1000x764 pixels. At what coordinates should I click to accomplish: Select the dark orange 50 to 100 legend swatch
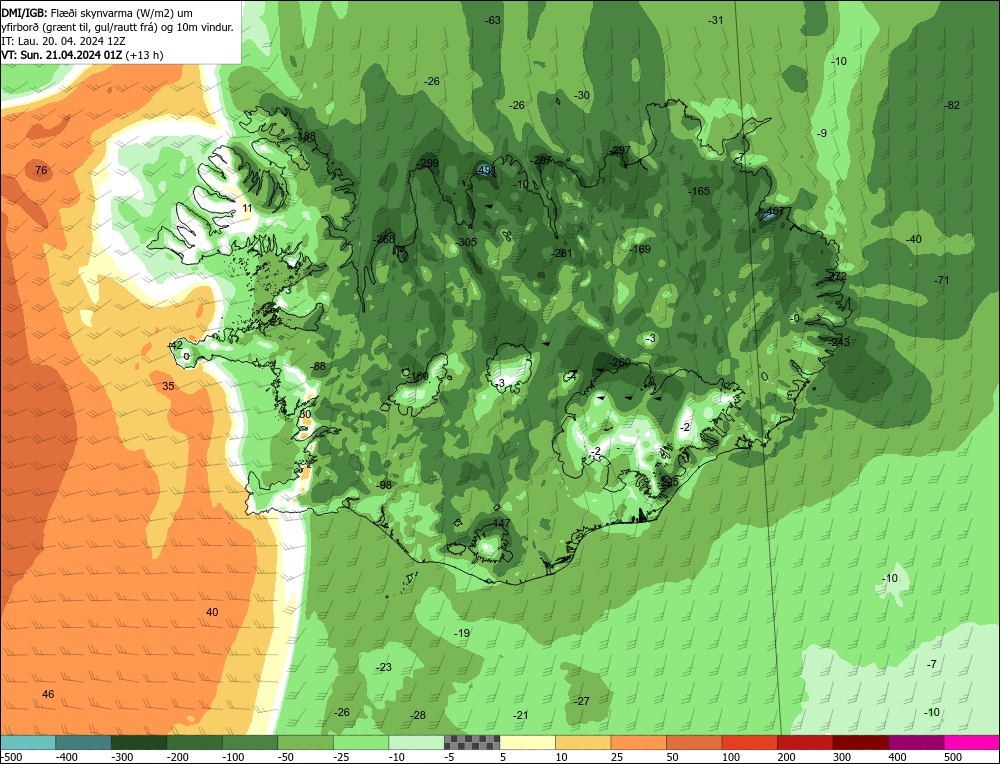694,742
